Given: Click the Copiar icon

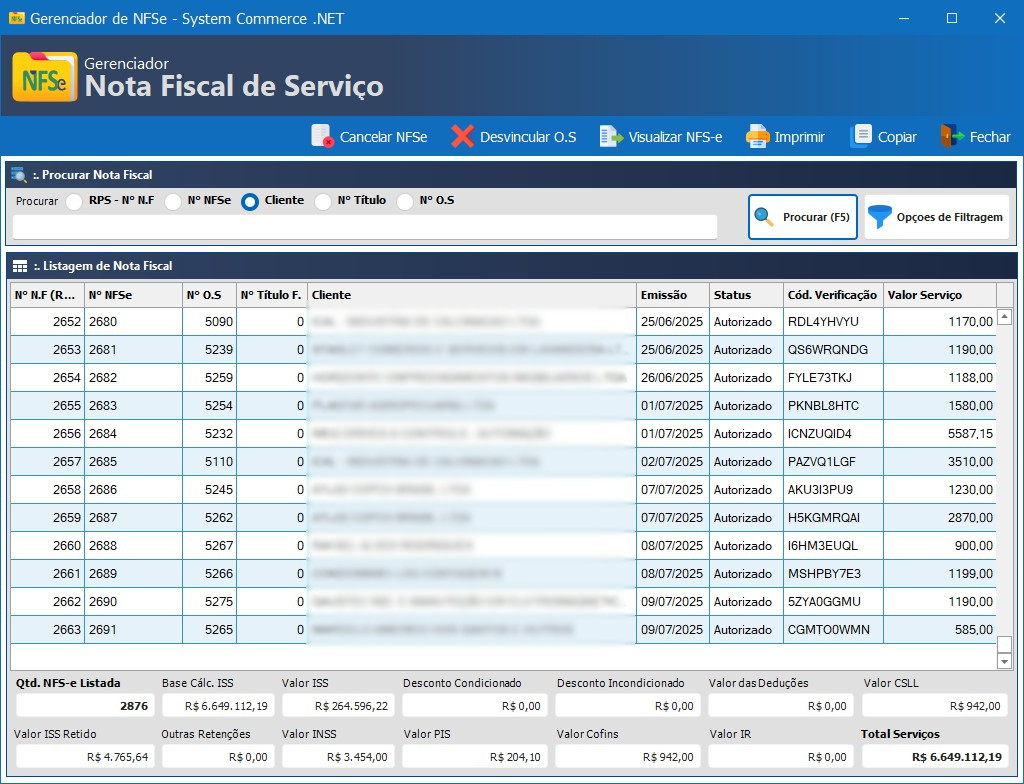Looking at the screenshot, I should point(861,137).
